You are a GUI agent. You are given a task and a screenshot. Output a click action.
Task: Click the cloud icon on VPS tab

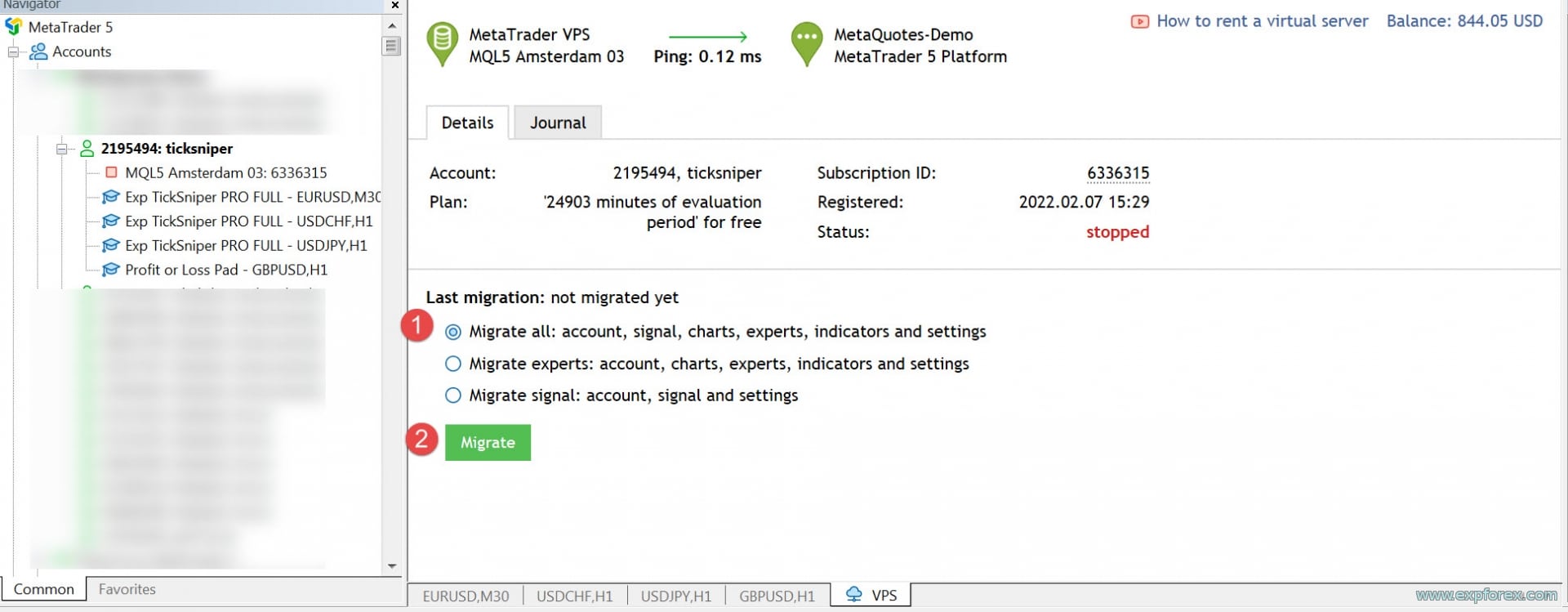(x=853, y=595)
